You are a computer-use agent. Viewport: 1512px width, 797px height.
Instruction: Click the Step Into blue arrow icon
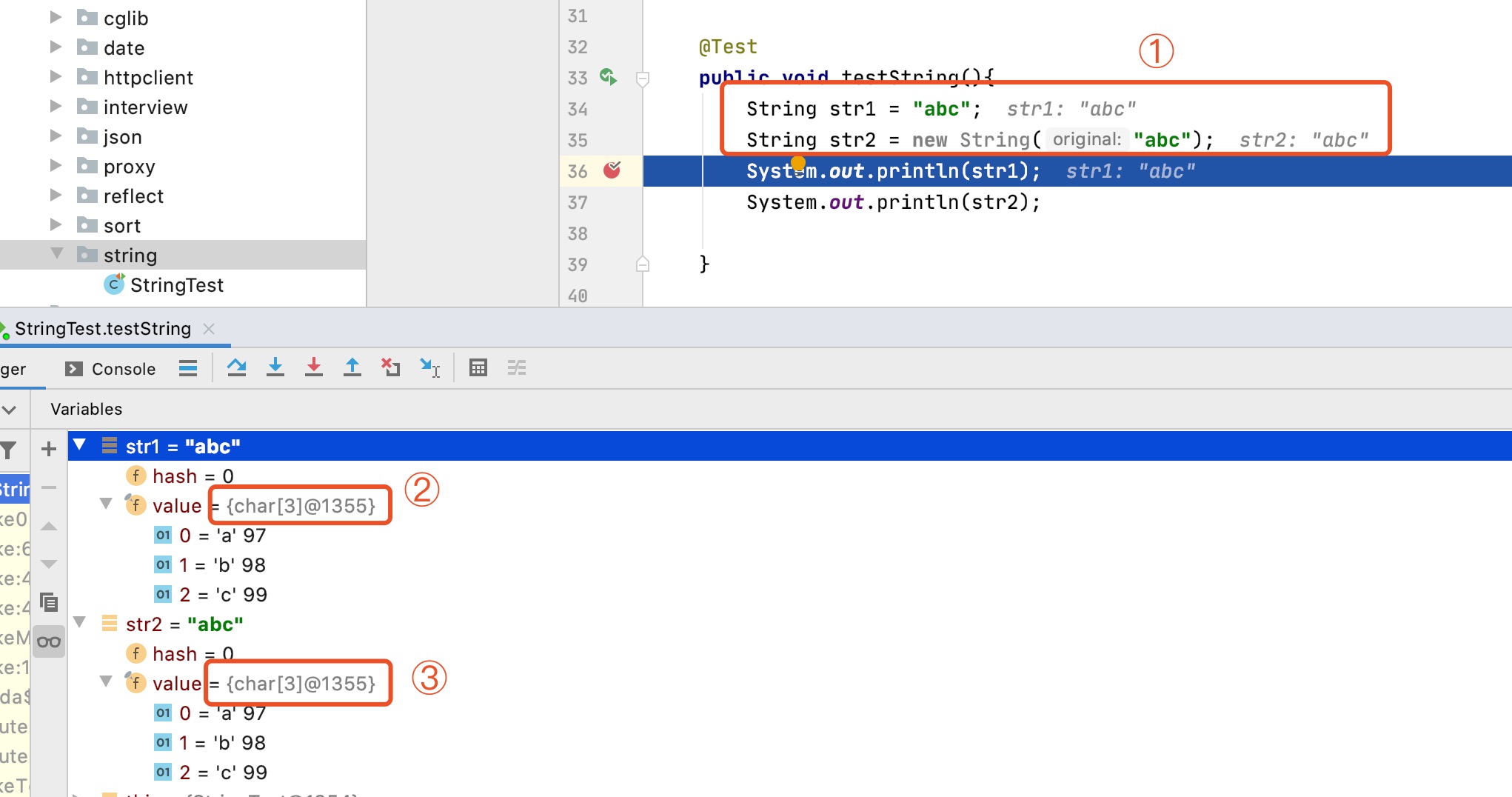[275, 368]
